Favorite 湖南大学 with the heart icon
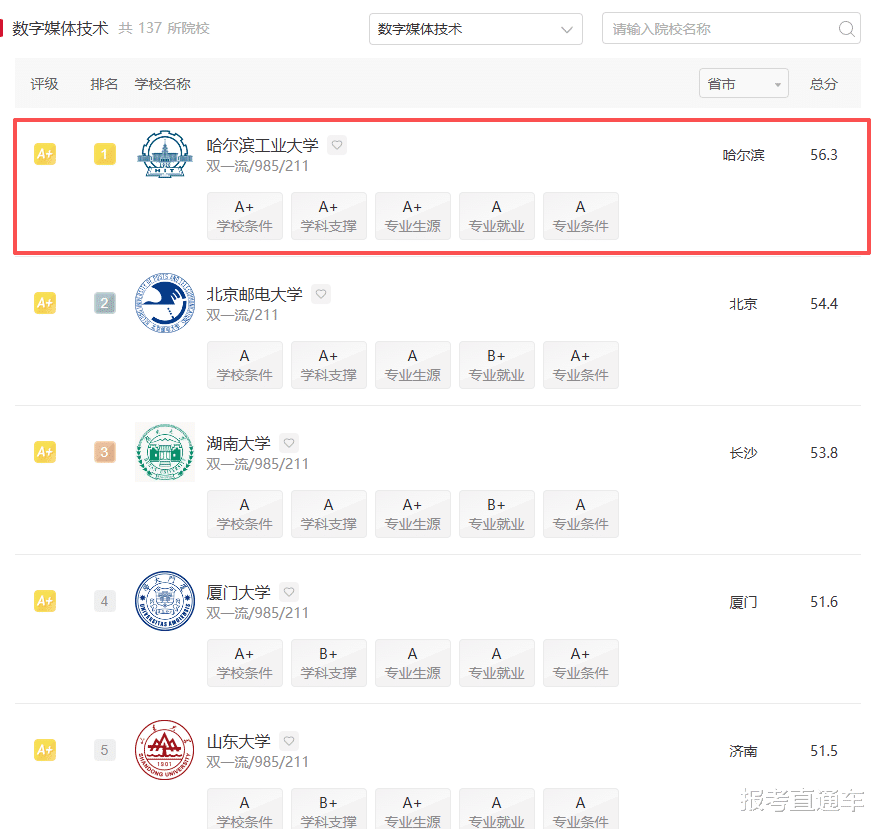Image resolution: width=877 pixels, height=829 pixels. (x=289, y=444)
